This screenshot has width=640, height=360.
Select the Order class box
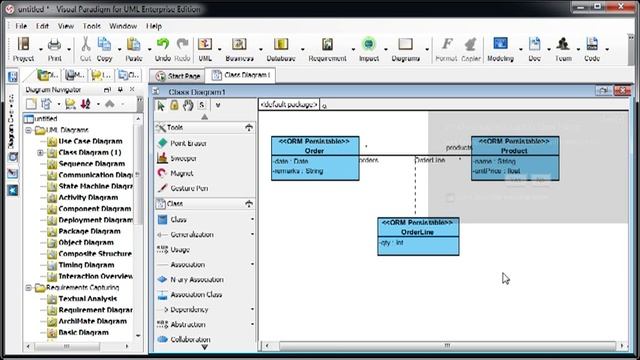pos(315,158)
